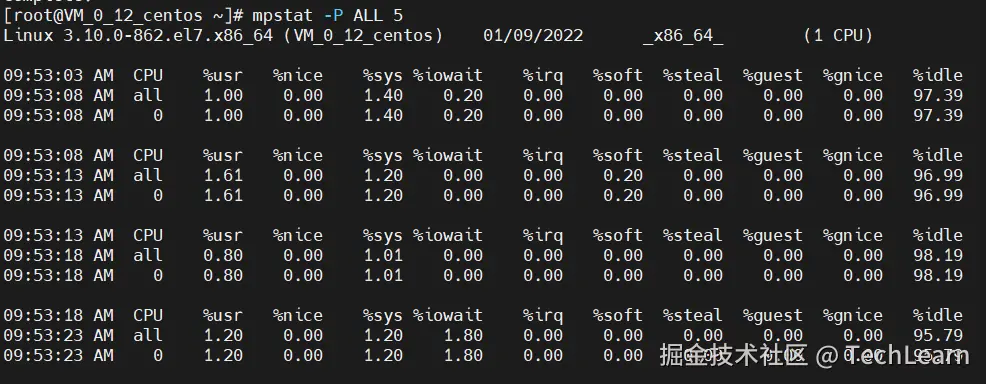Click the (1 CPU) text in header
The image size is (986, 384).
838,36
